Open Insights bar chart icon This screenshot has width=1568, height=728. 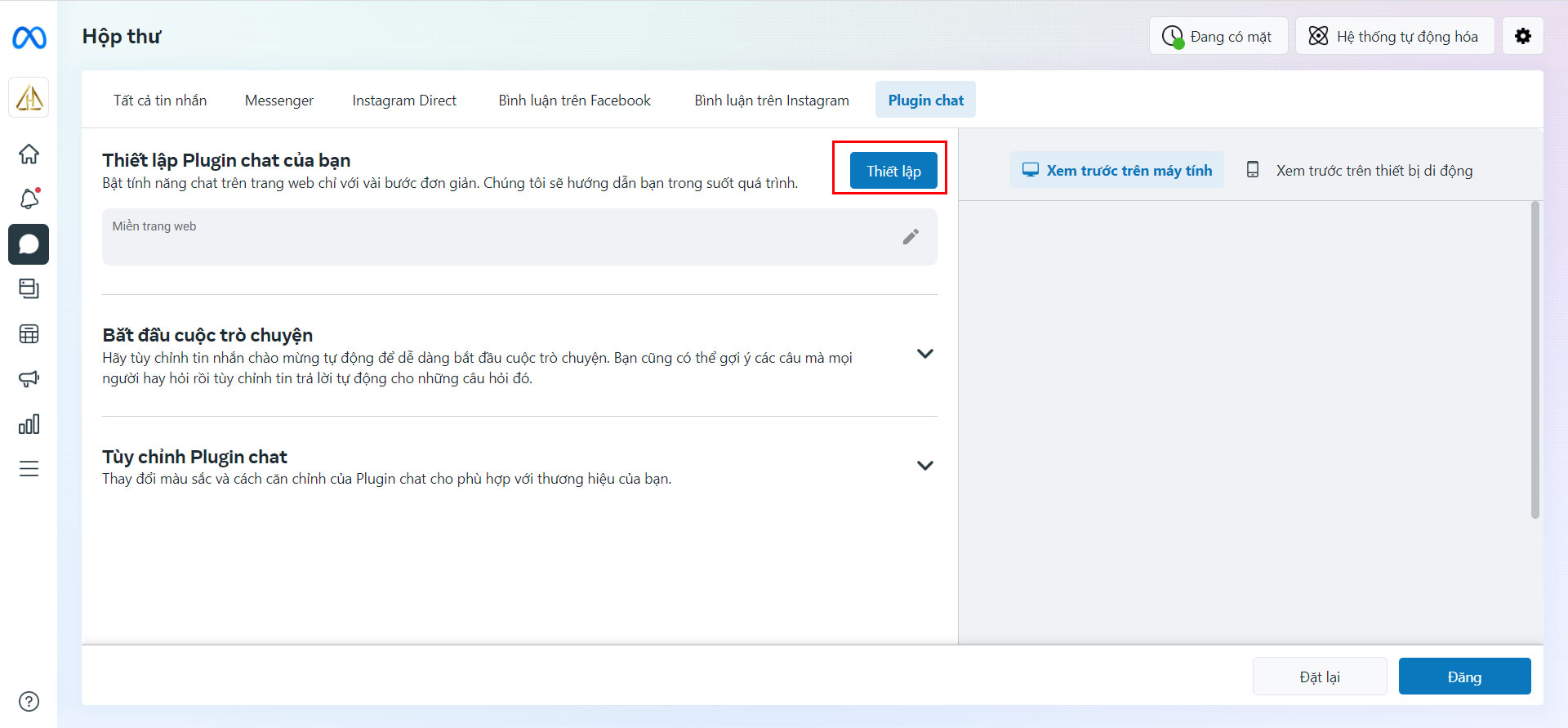tap(29, 424)
